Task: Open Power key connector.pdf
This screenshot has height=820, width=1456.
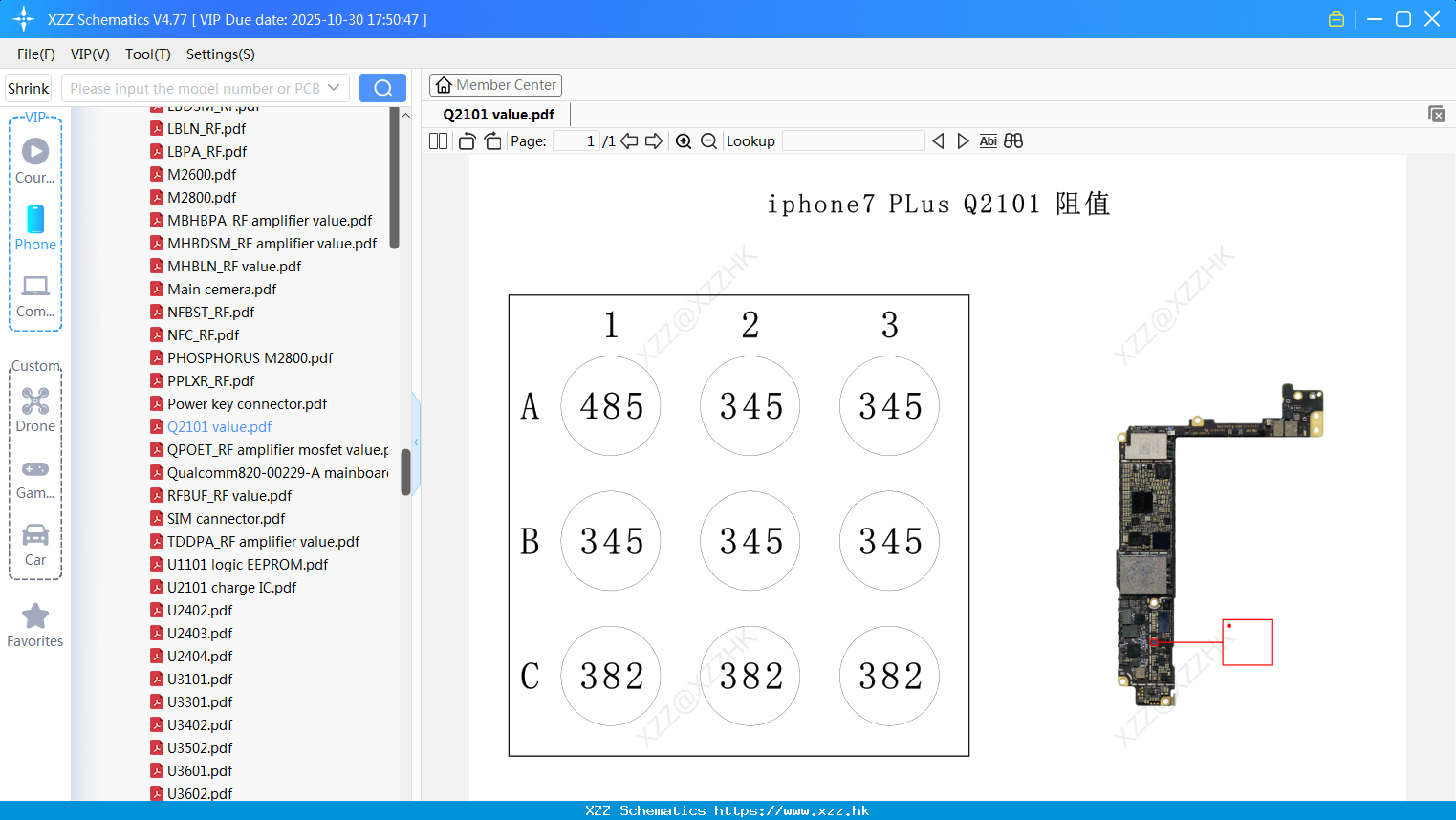Action: point(247,403)
